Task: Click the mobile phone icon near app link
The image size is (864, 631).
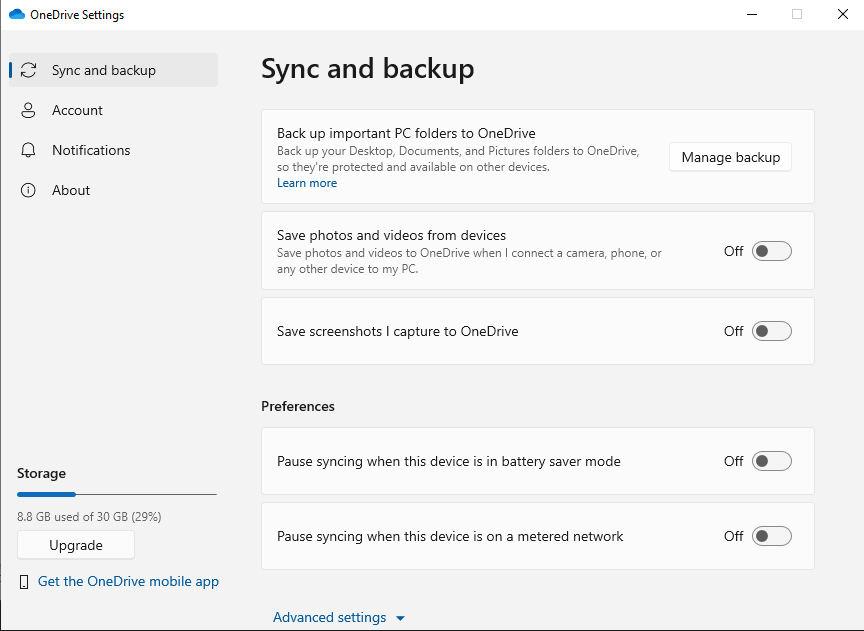Action: pyautogui.click(x=24, y=582)
